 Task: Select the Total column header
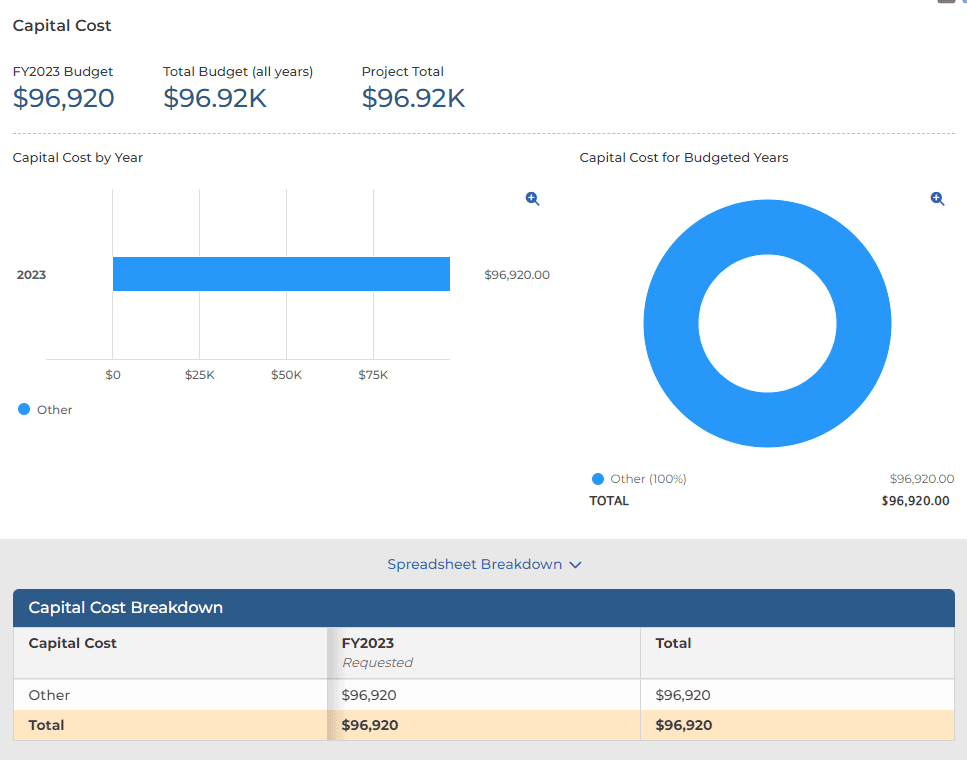pyautogui.click(x=673, y=643)
